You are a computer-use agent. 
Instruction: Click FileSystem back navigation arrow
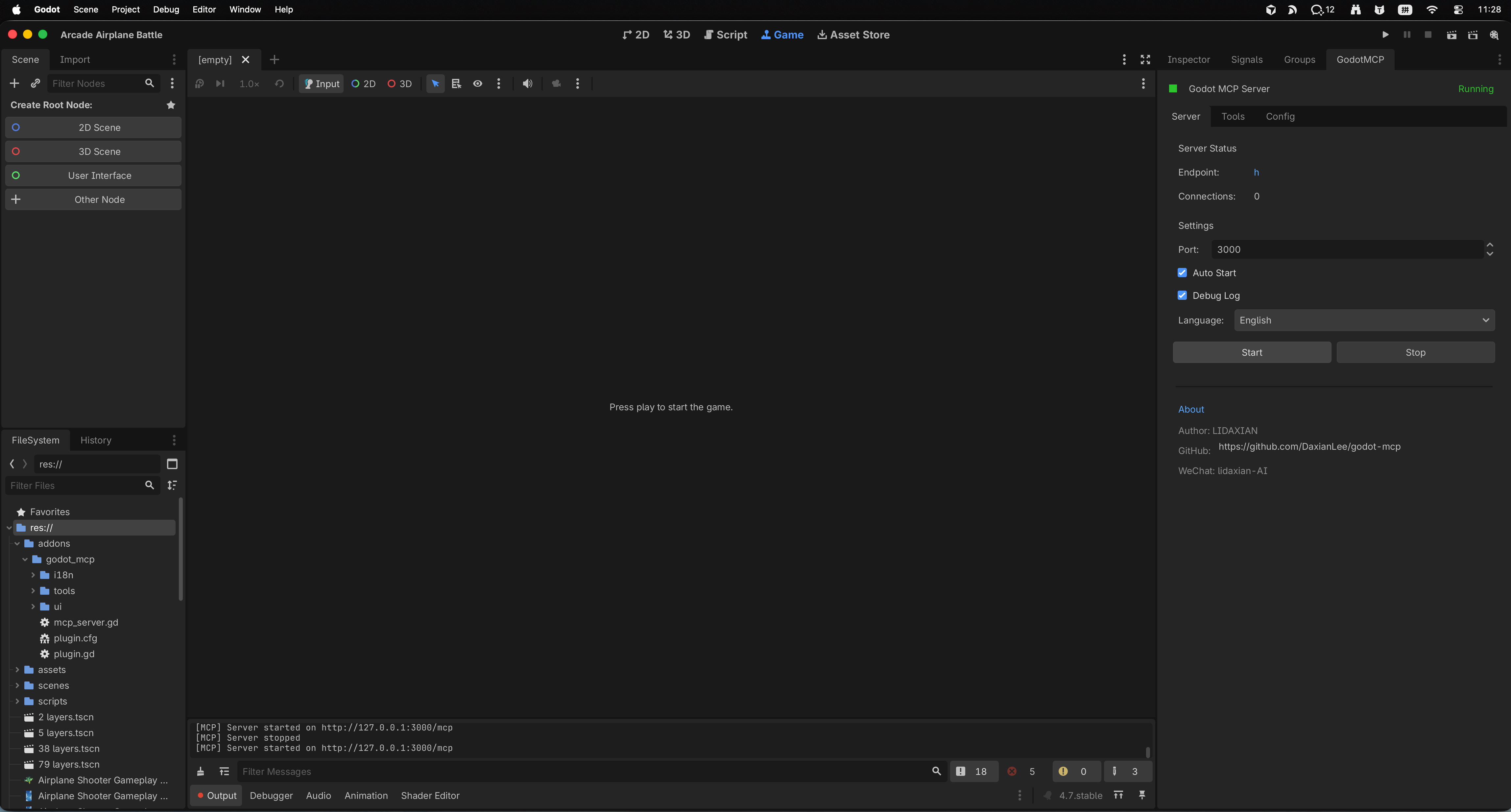12,464
